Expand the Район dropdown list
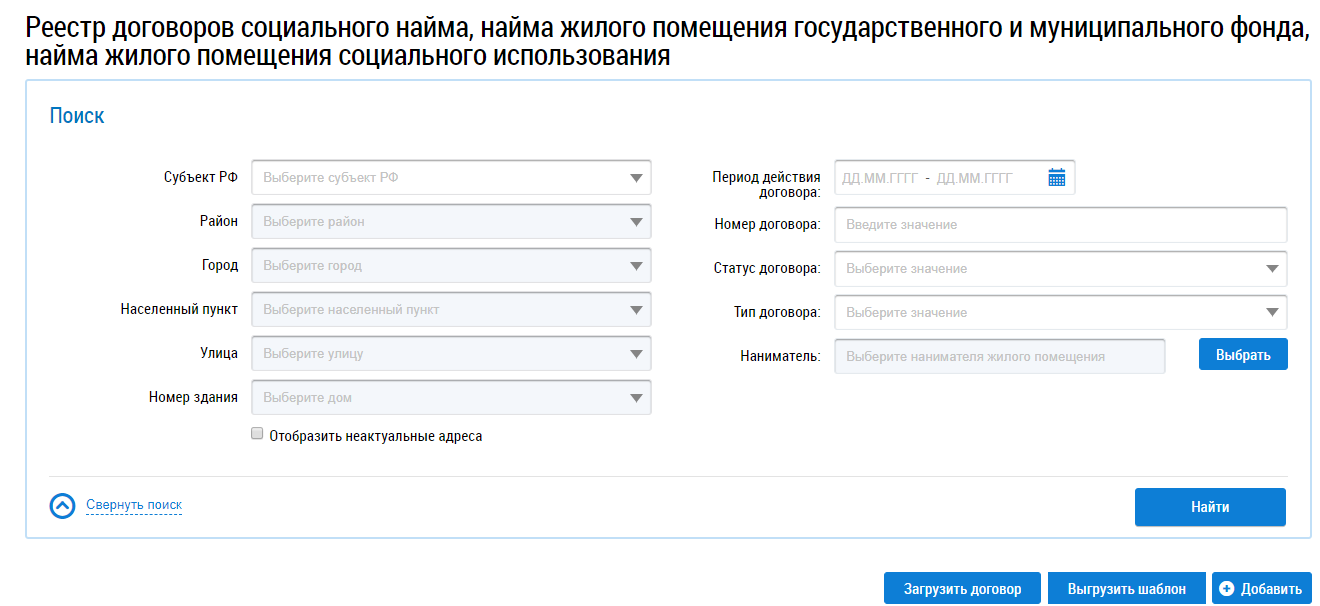The height and width of the screenshot is (606, 1320). click(451, 222)
